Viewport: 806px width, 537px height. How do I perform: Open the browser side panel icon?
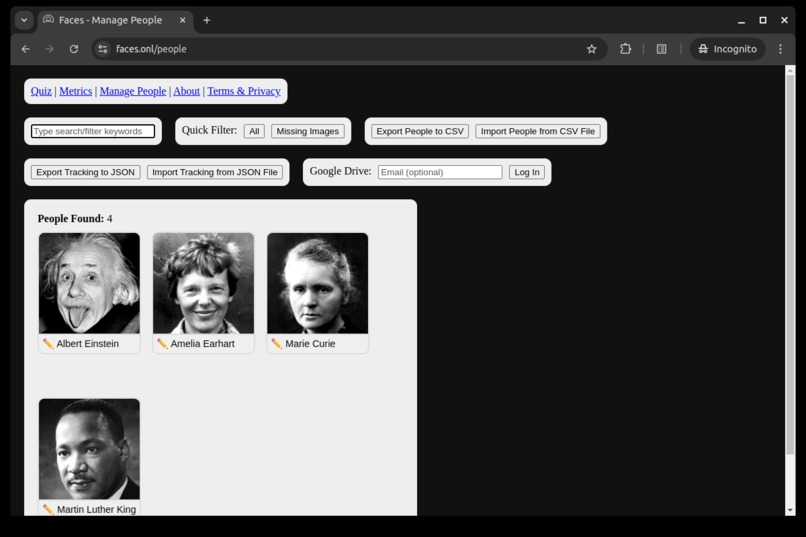(x=662, y=49)
